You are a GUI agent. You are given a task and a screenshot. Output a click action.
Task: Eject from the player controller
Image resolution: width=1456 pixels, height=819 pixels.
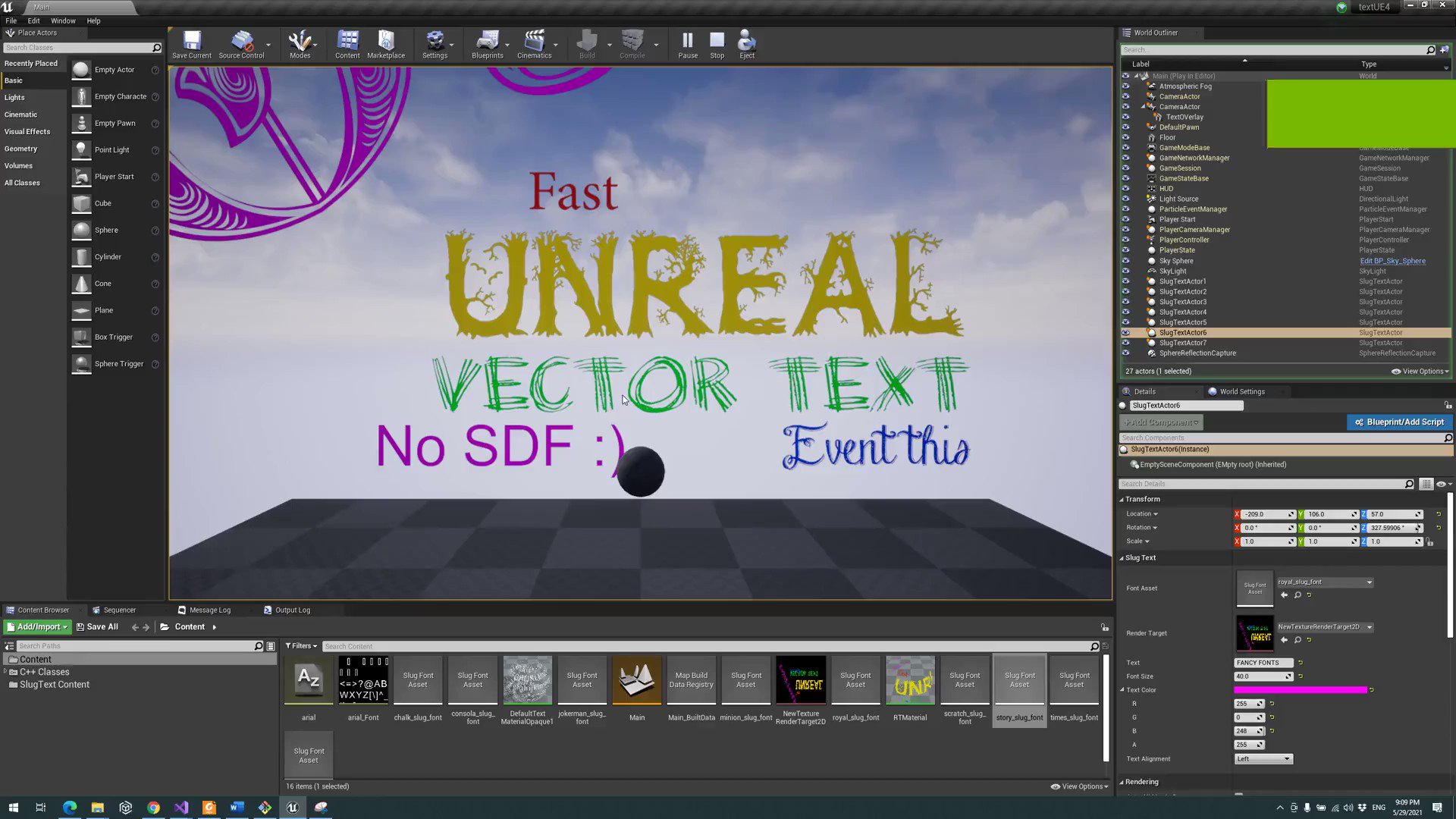tap(746, 43)
